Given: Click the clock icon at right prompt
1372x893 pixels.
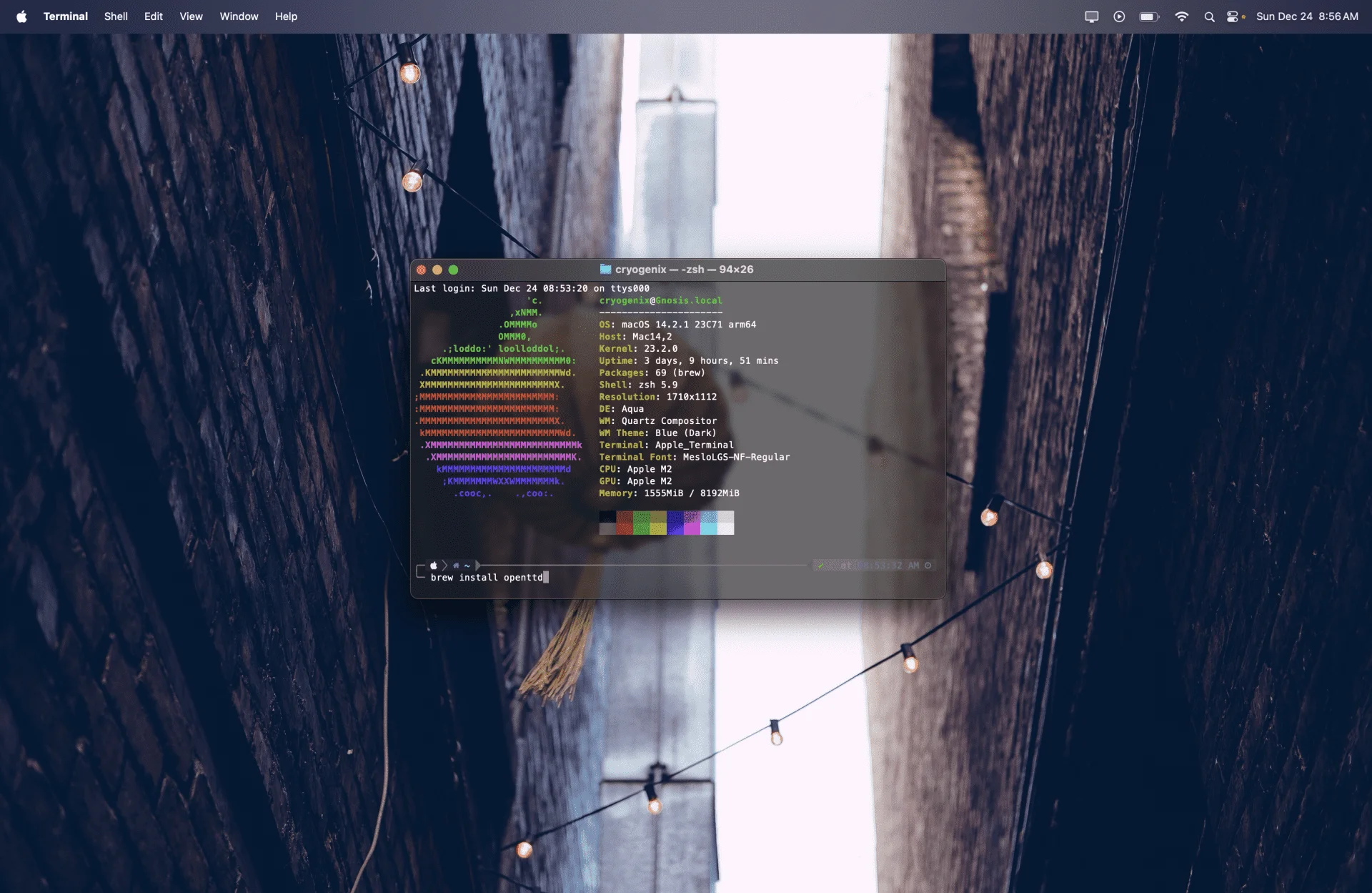Looking at the screenshot, I should [928, 566].
